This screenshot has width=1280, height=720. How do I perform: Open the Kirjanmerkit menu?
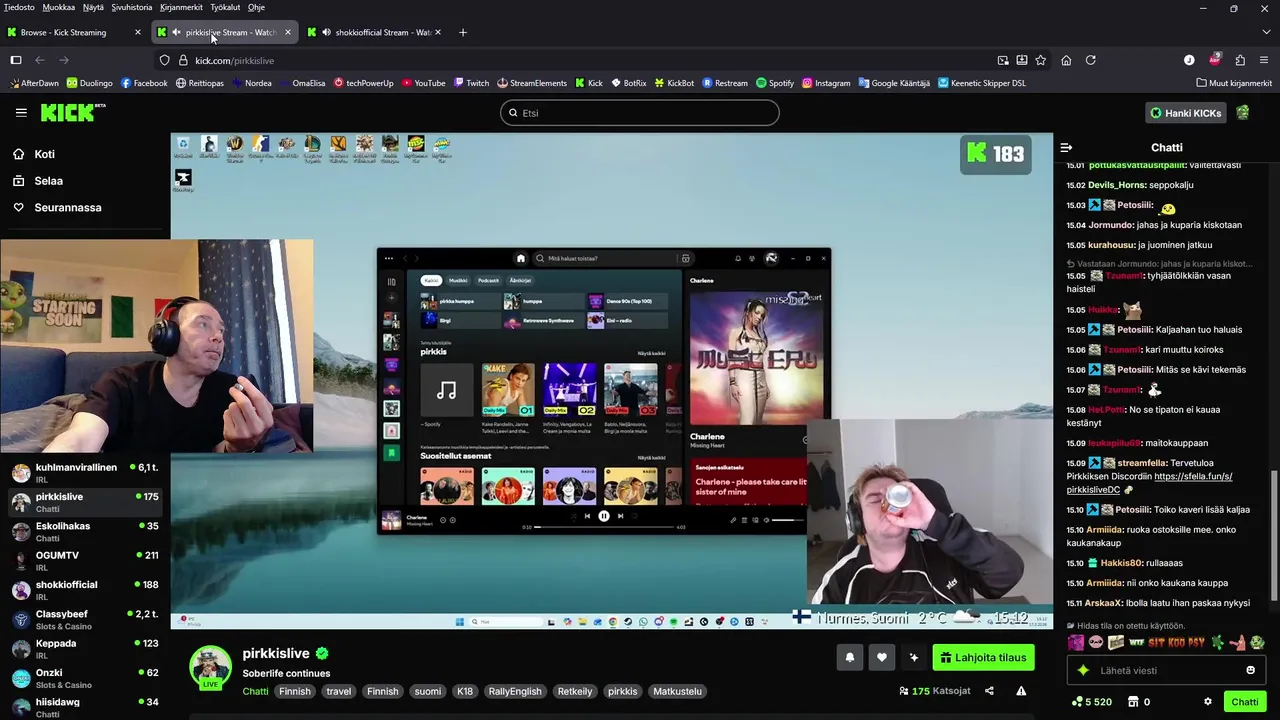coord(182,7)
